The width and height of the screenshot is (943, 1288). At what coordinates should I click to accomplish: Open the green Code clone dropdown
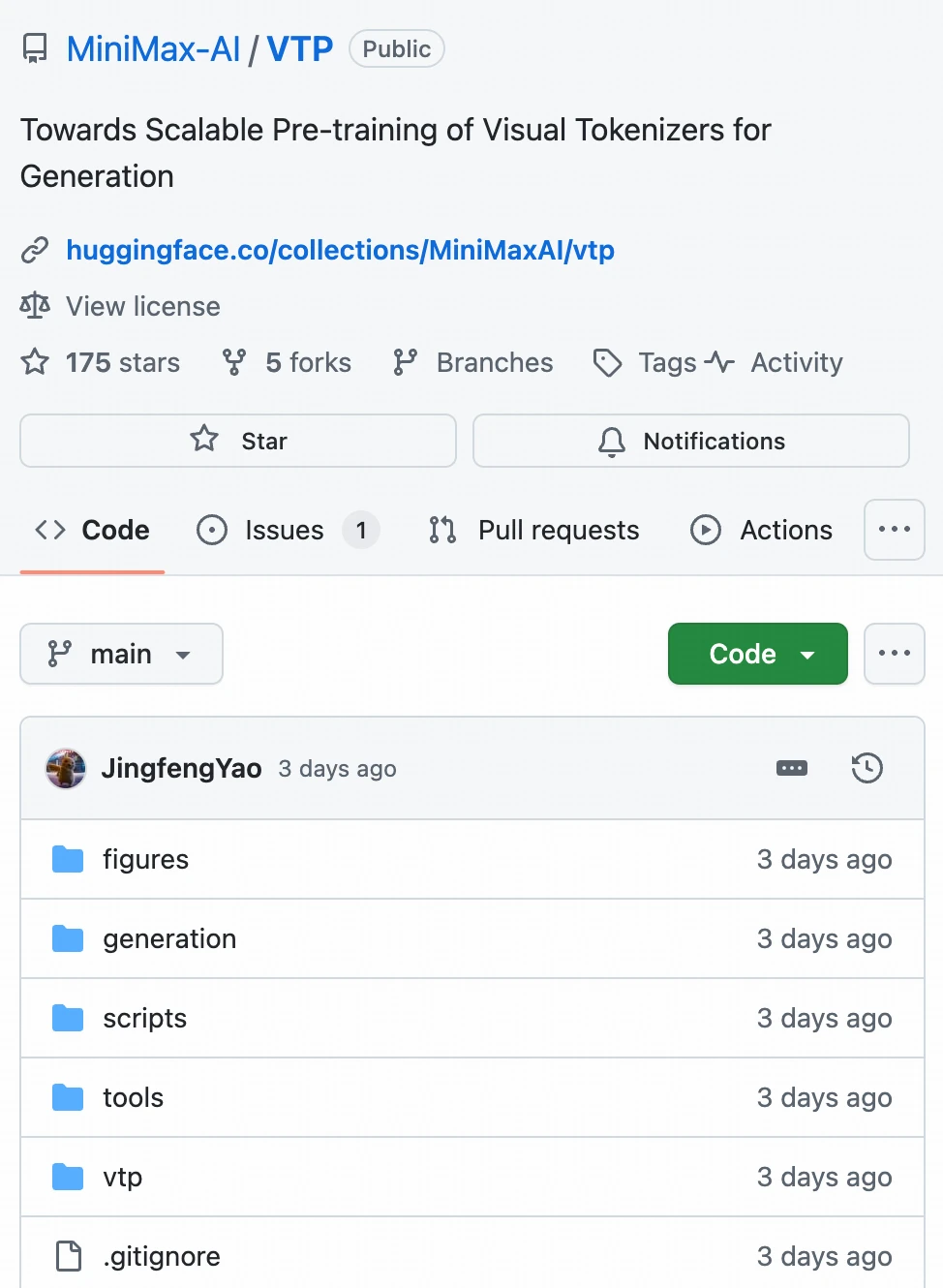(x=758, y=654)
